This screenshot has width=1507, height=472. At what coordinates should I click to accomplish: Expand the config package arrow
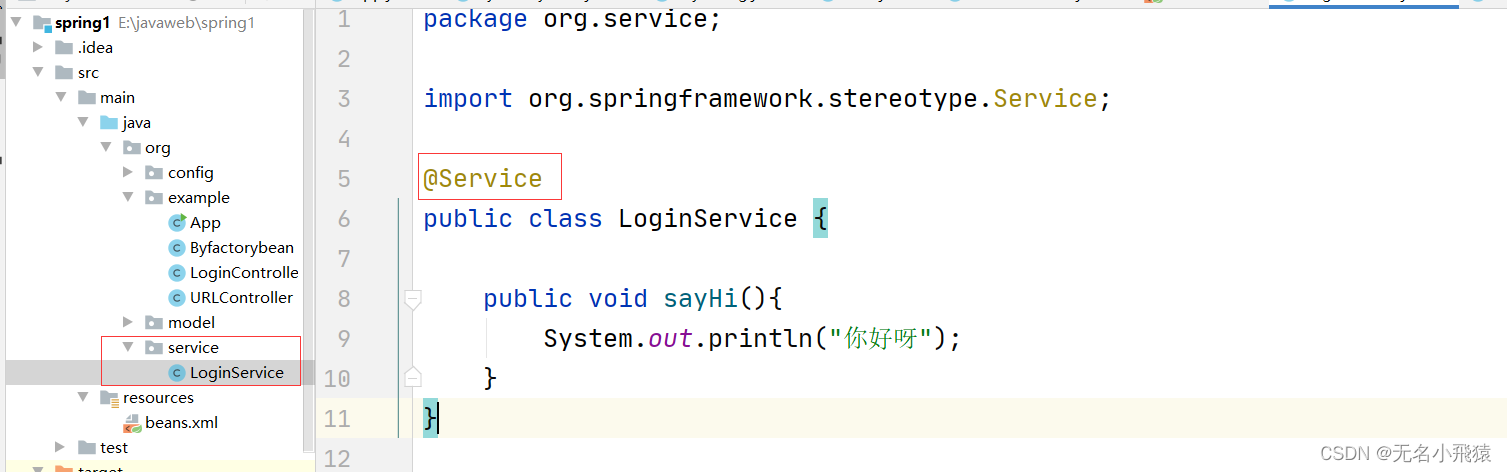click(128, 172)
